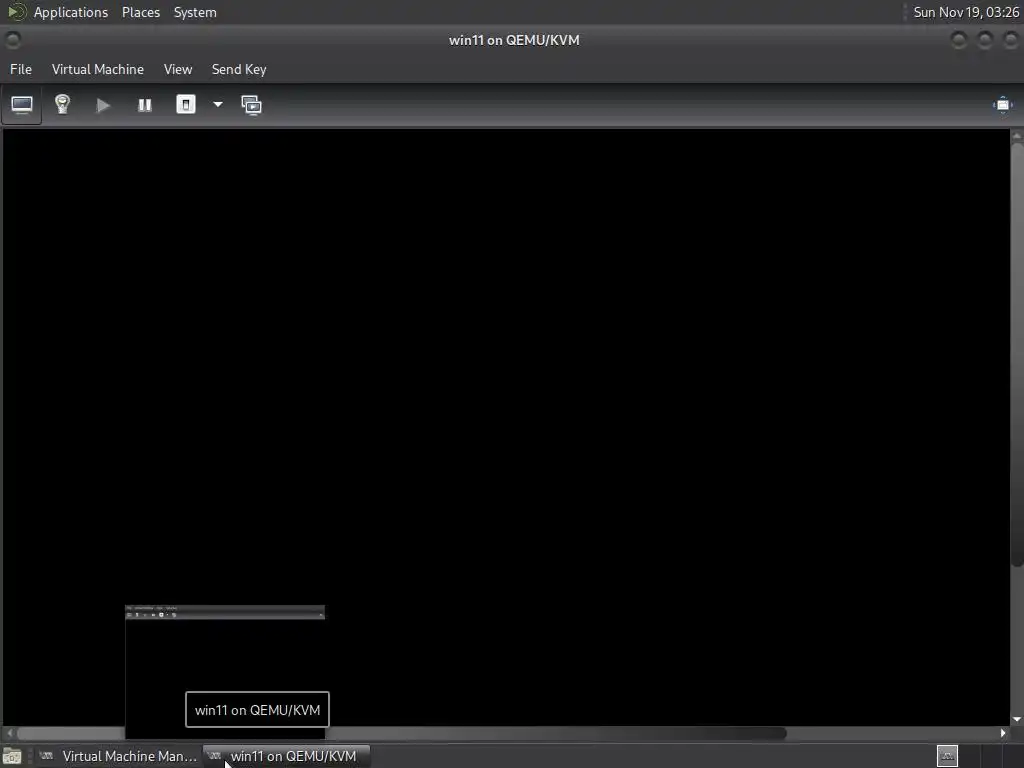Show the graphical console view
1024x768 pixels.
coord(22,104)
